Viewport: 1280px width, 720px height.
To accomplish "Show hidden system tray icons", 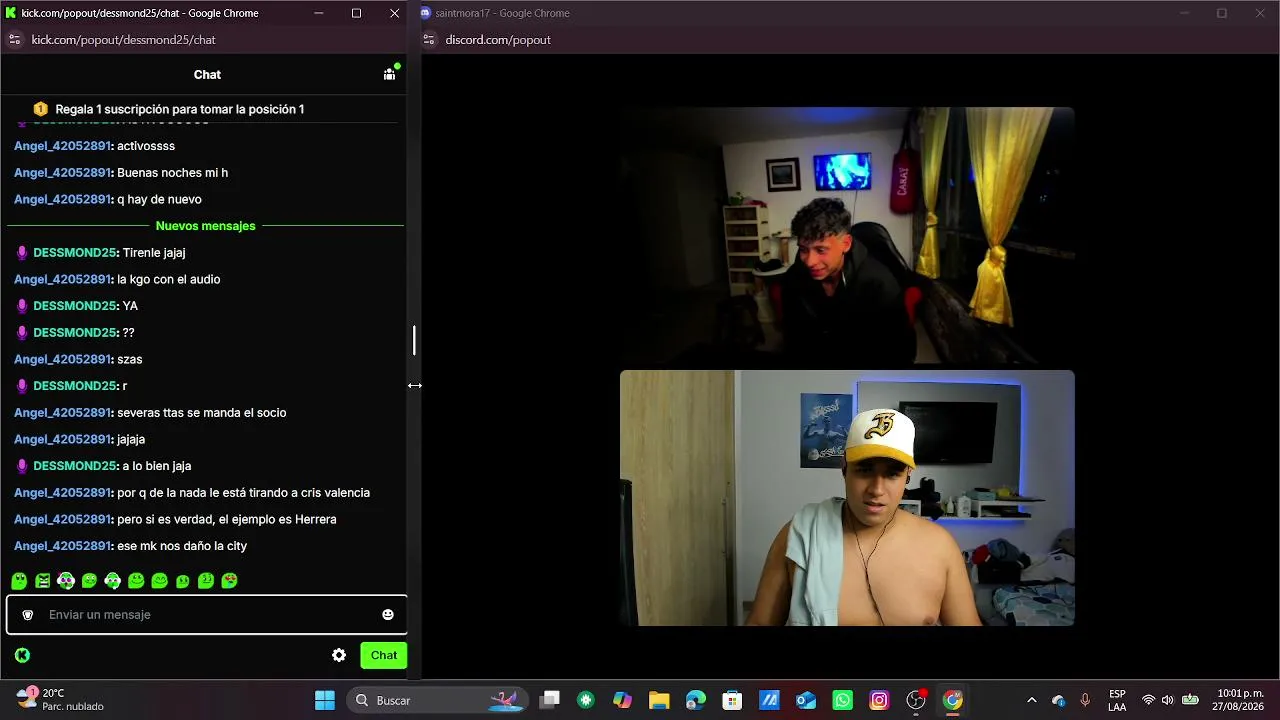I will (x=1032, y=700).
